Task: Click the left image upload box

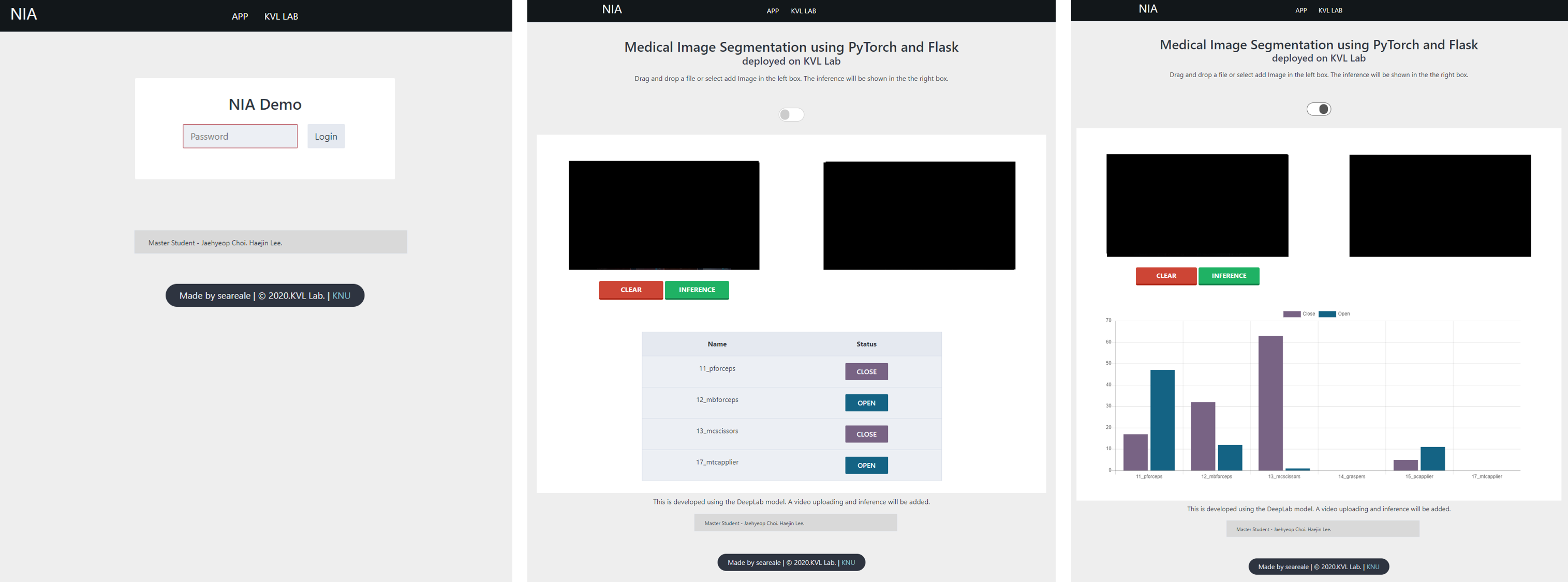Action: pyautogui.click(x=663, y=215)
